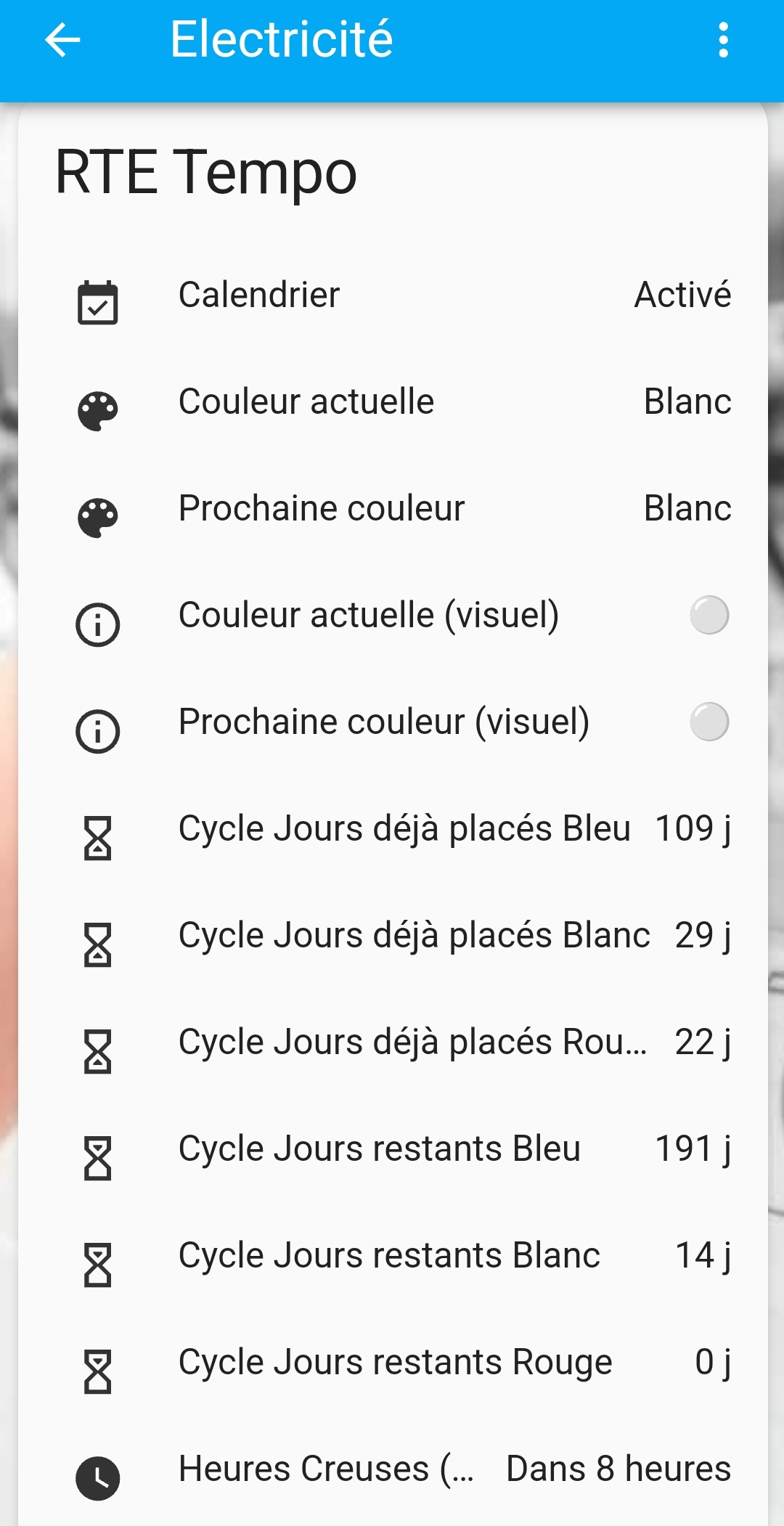Select the Cycle Jours restants Blanc row
The image size is (784, 1526).
point(389,1255)
